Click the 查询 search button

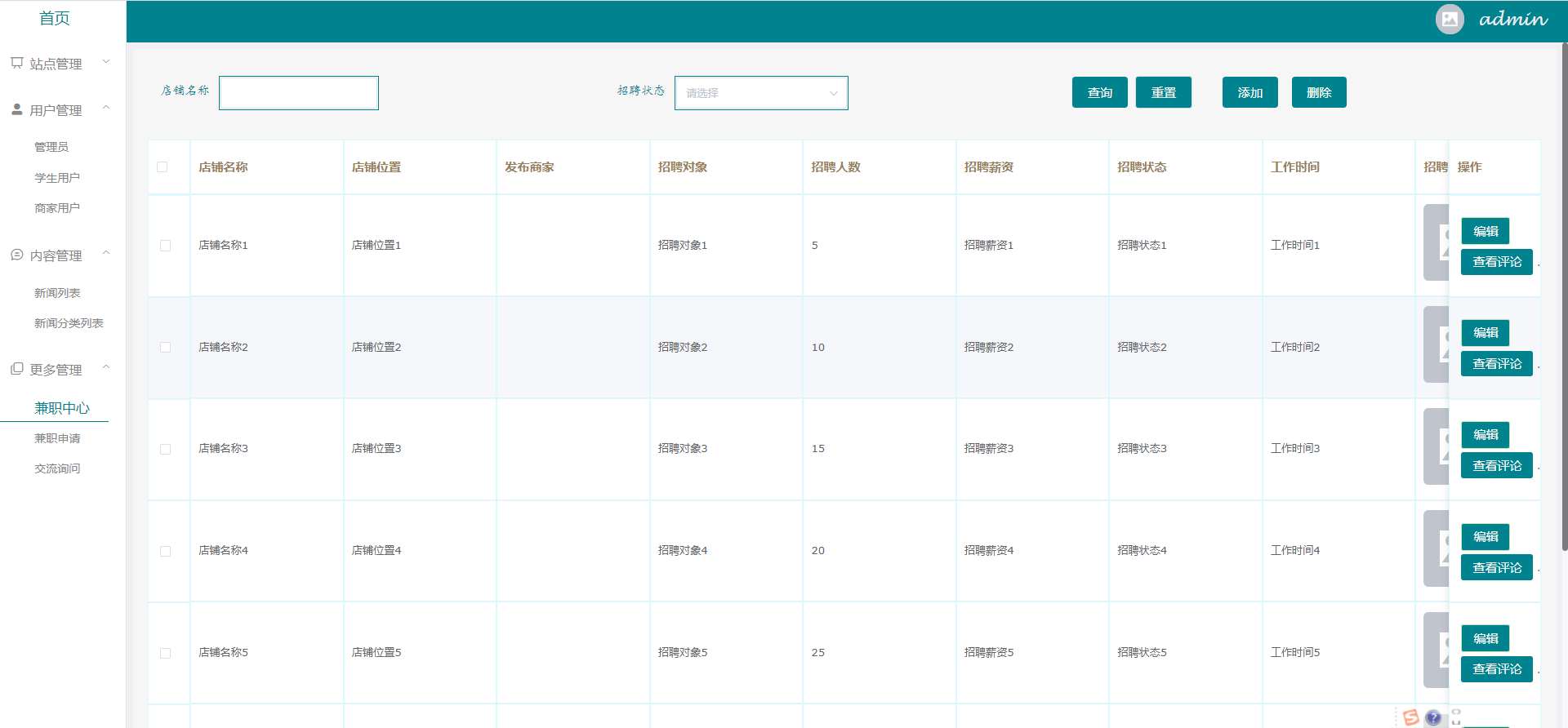click(x=1100, y=92)
